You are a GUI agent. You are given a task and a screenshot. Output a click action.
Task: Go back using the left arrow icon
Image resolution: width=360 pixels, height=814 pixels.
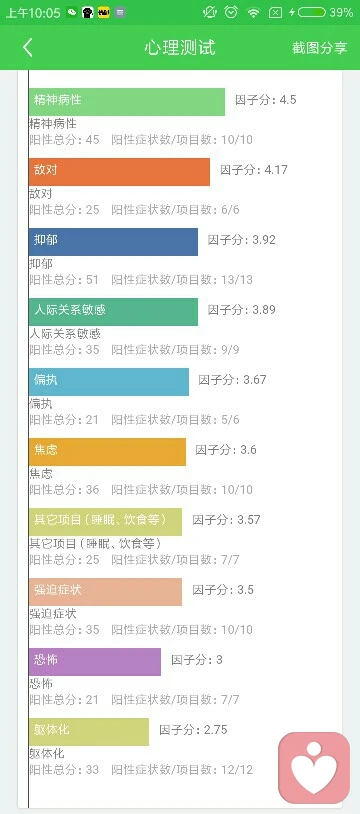tap(28, 48)
